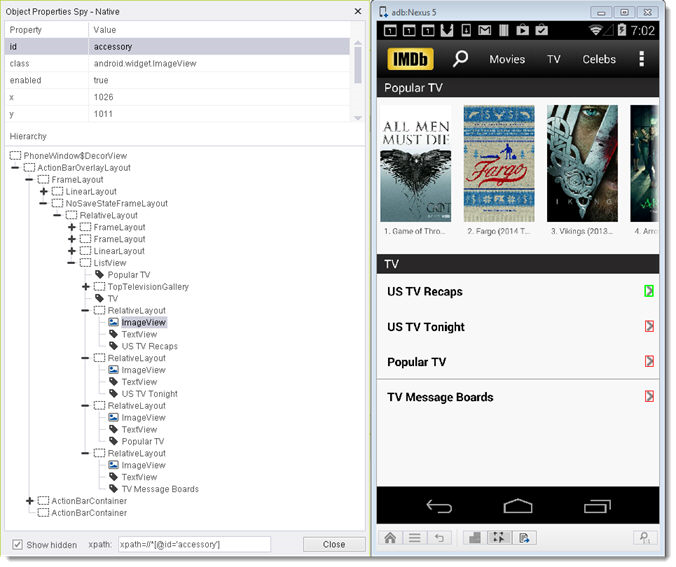Viewport: 676px width, 567px height.
Task: Click the properties table scrollbar thumb
Action: 360,66
